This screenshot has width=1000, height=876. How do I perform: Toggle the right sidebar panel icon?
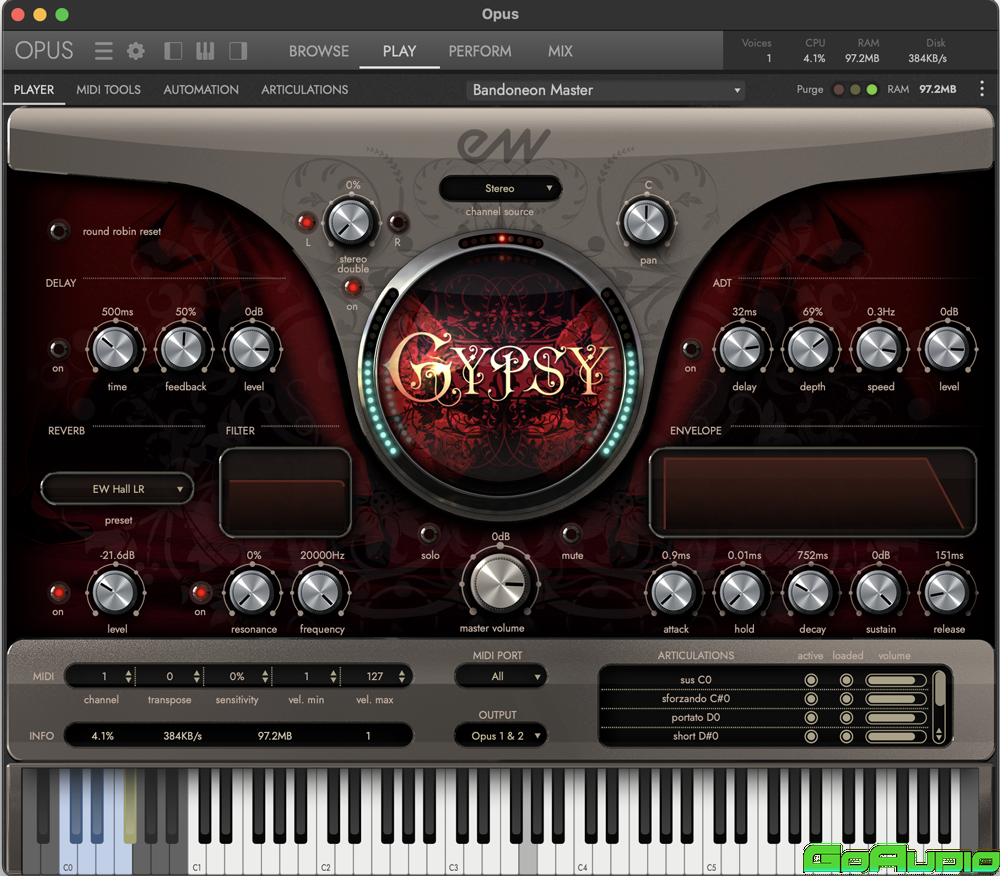tap(238, 51)
